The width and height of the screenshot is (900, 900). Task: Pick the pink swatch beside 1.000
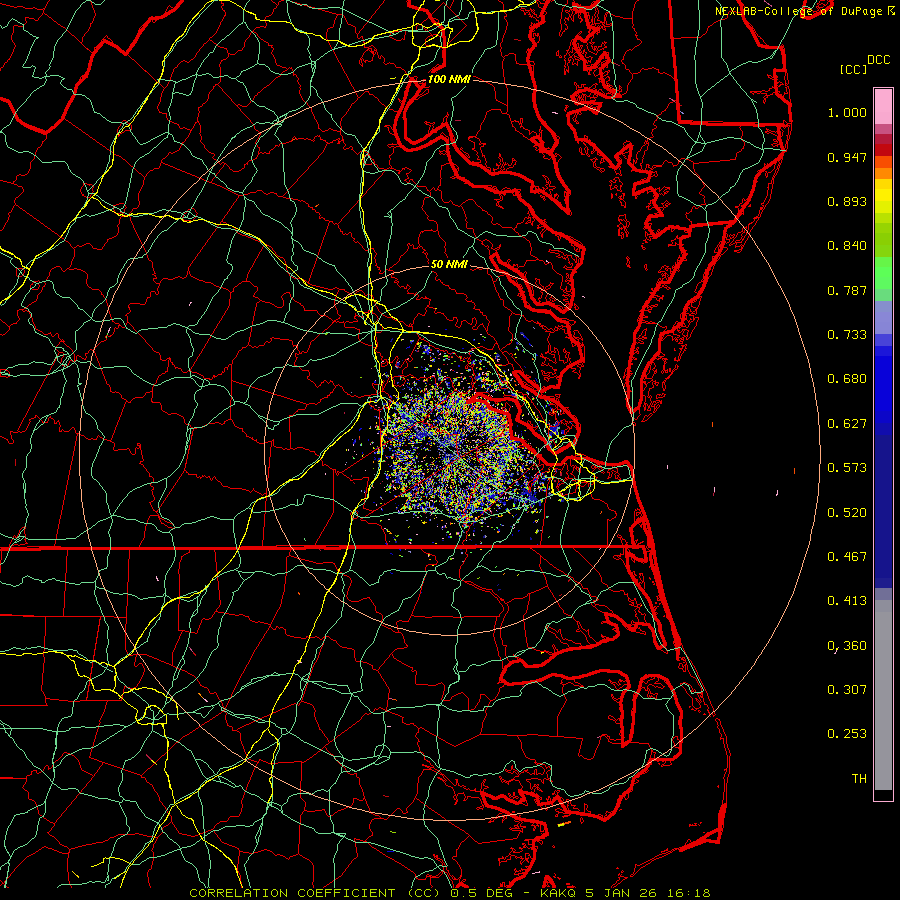[883, 107]
